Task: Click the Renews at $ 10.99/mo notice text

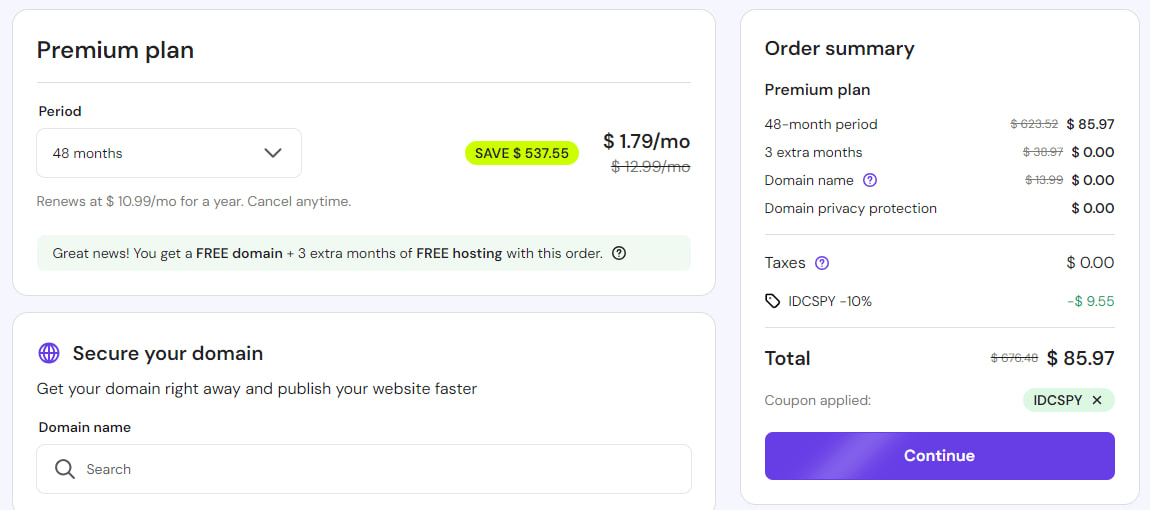Action: point(194,201)
